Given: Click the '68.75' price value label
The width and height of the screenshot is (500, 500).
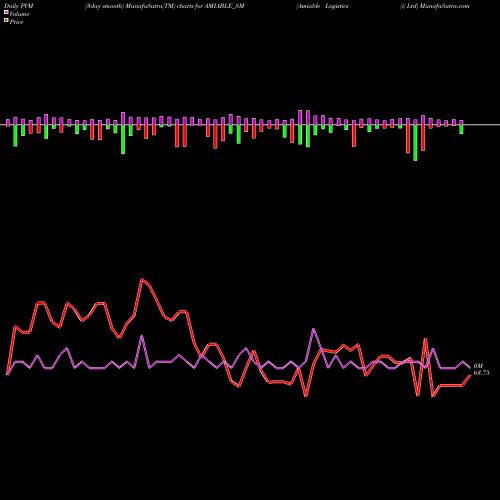Looking at the screenshot, I should 481,373.
